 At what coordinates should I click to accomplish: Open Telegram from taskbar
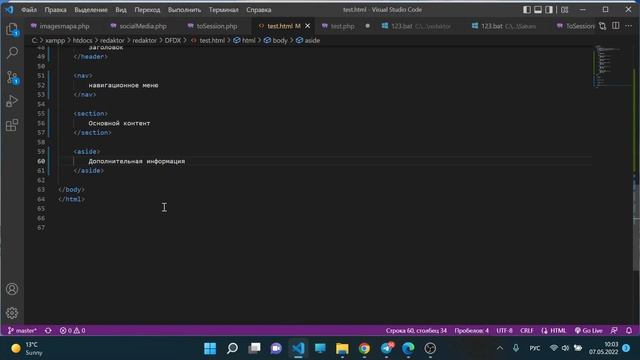[386, 348]
